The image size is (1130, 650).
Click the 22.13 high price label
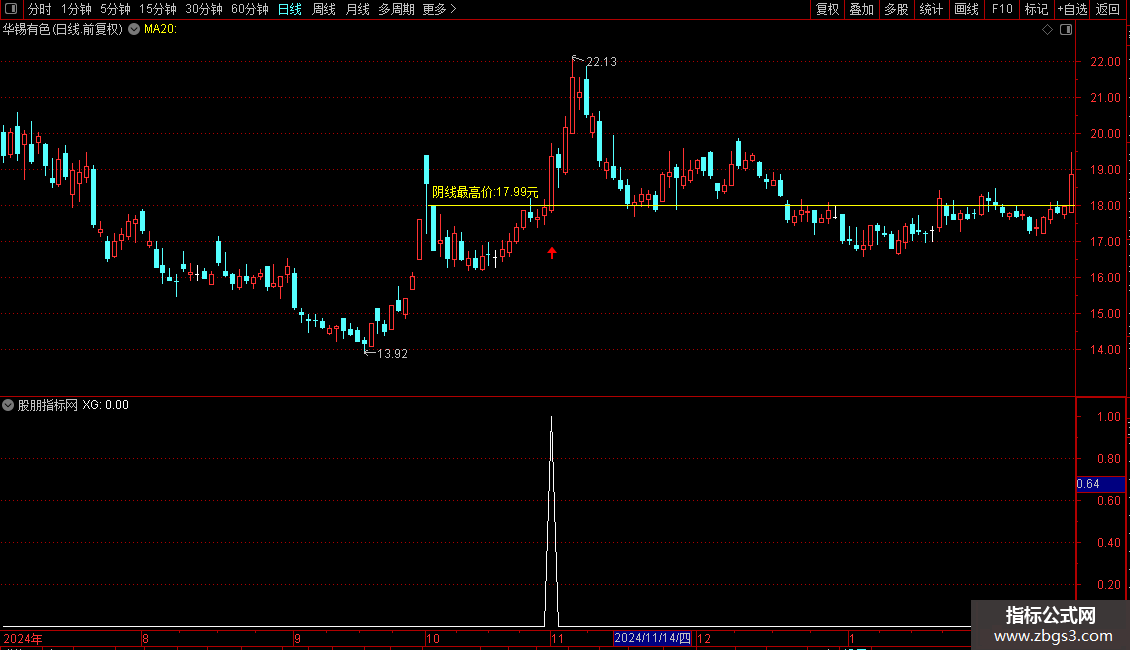point(602,62)
